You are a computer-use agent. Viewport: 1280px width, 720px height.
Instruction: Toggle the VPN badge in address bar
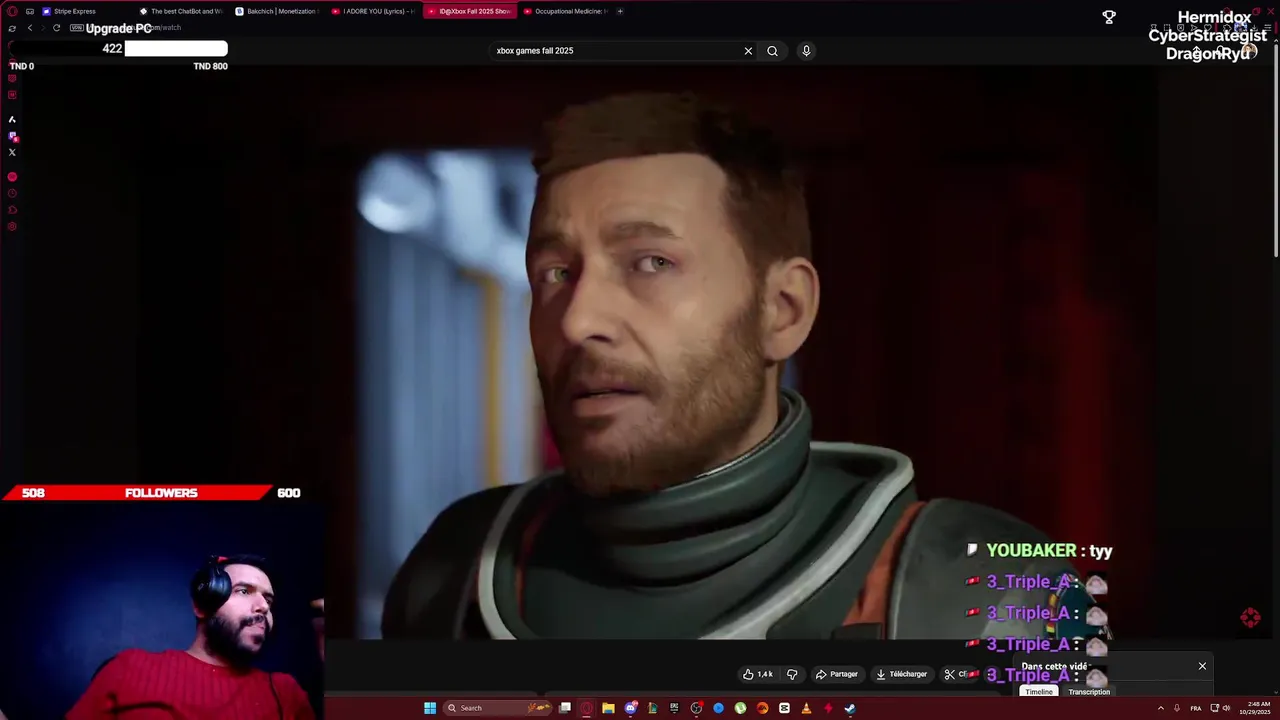pos(76,28)
